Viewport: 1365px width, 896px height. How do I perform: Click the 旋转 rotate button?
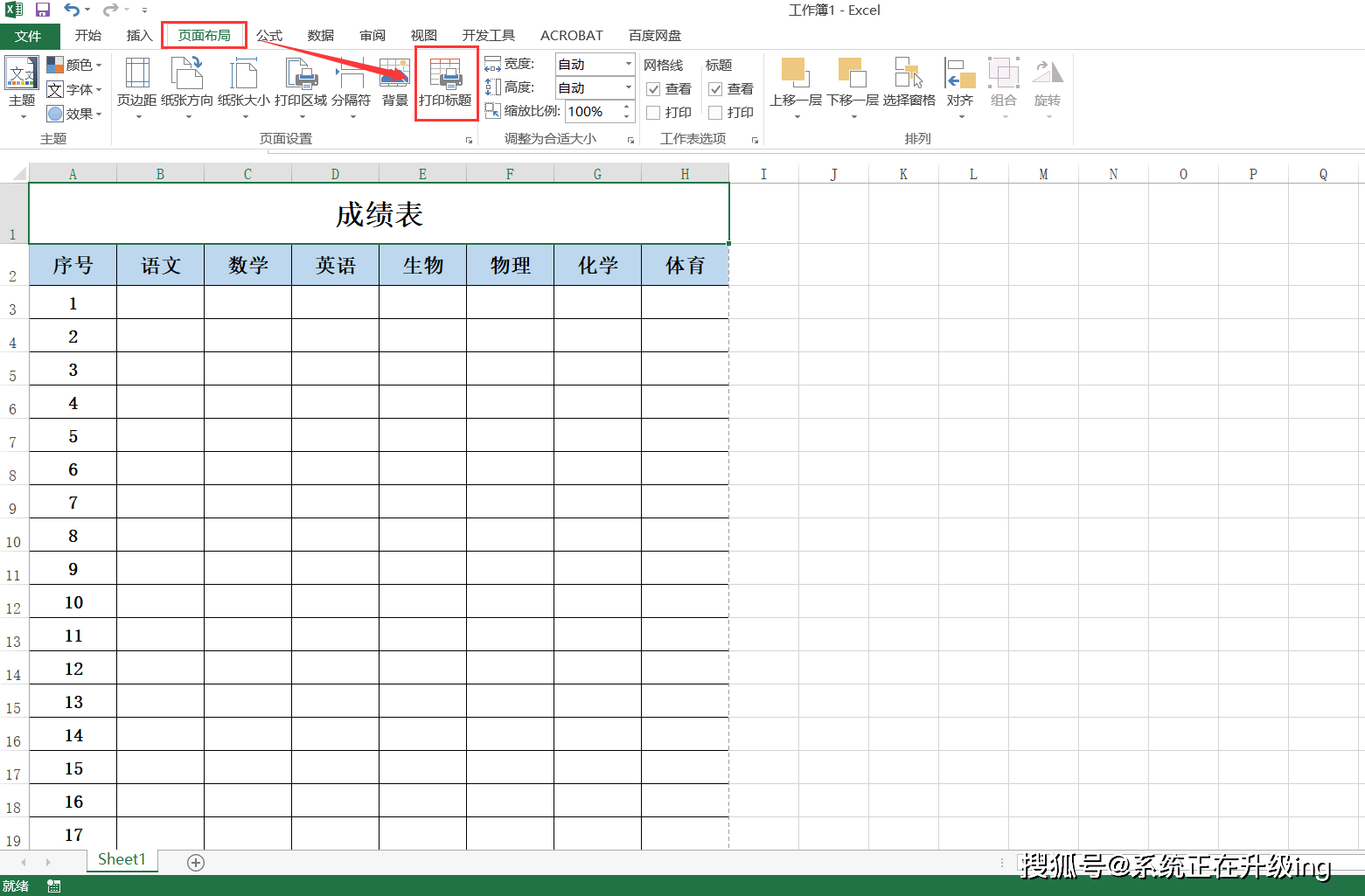pos(1048,87)
